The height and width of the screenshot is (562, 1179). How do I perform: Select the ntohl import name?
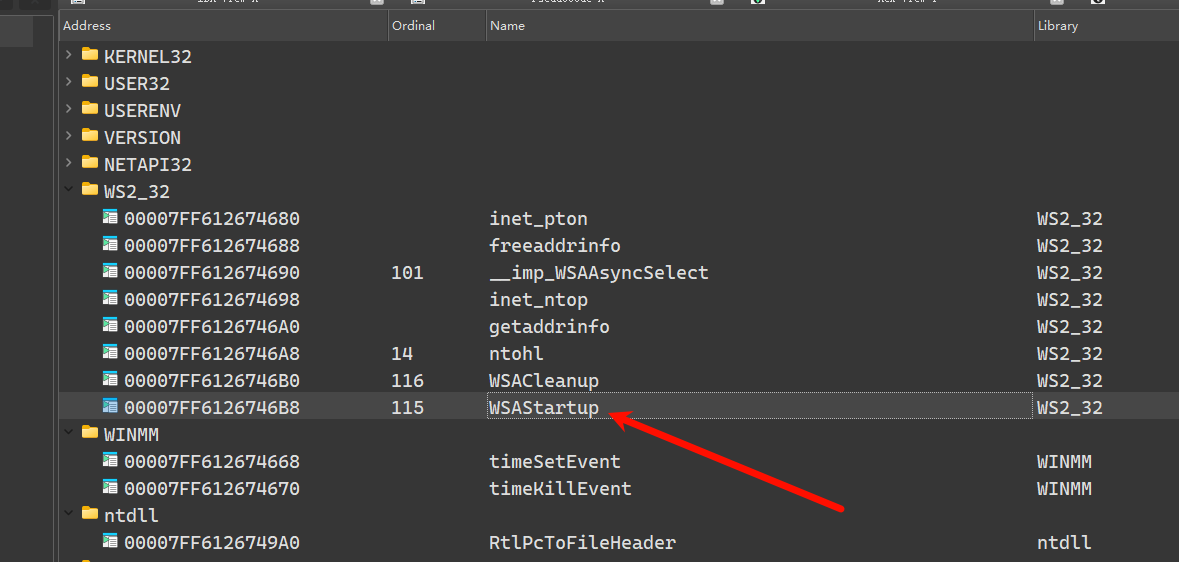(517, 354)
